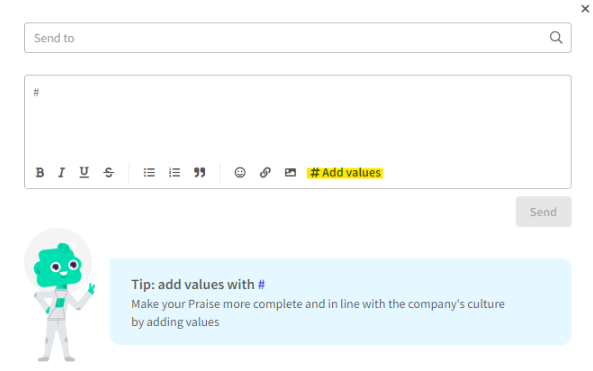
Task: Apply strikethrough formatting
Action: point(109,172)
